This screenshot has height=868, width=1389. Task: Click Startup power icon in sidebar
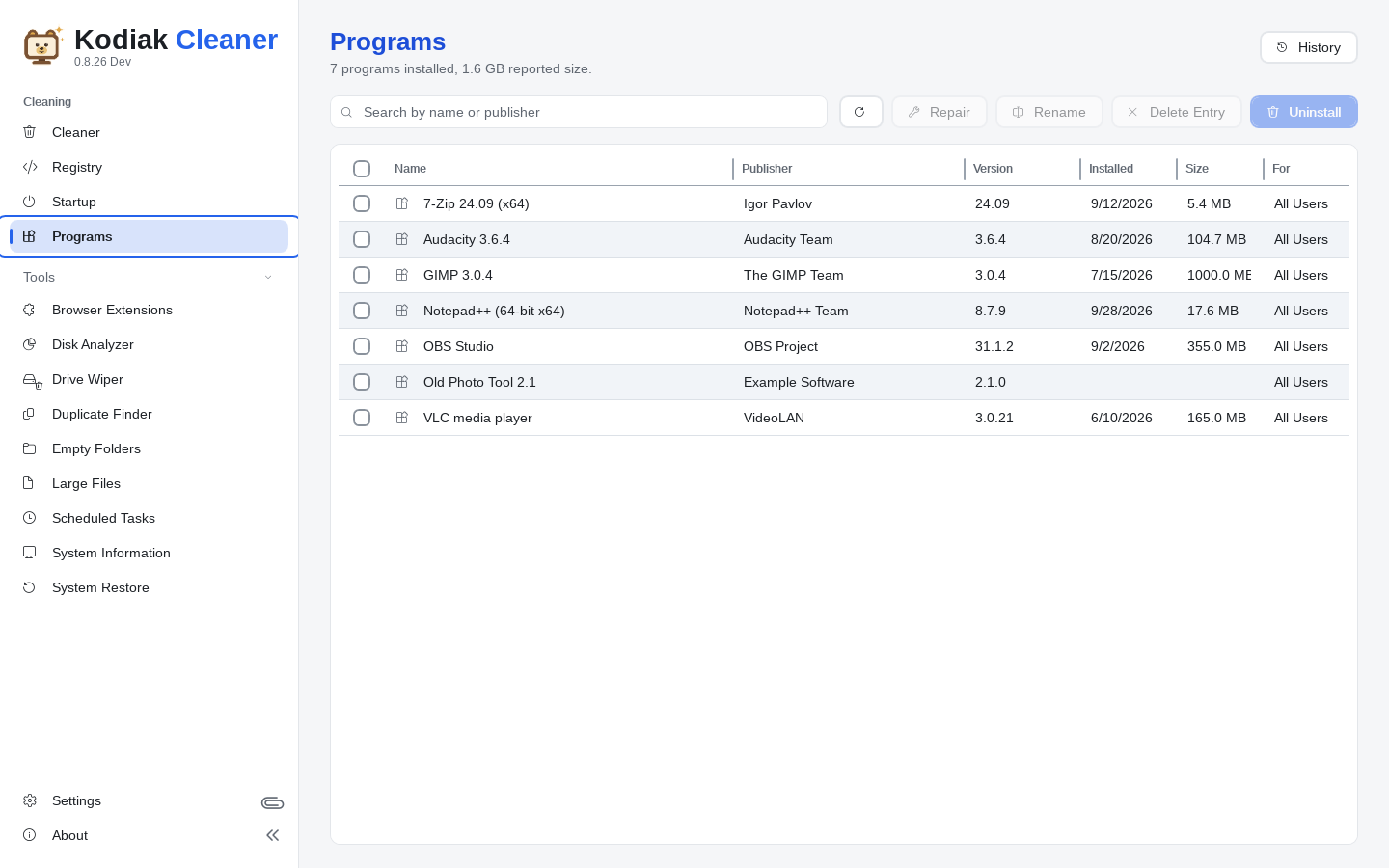click(x=29, y=202)
